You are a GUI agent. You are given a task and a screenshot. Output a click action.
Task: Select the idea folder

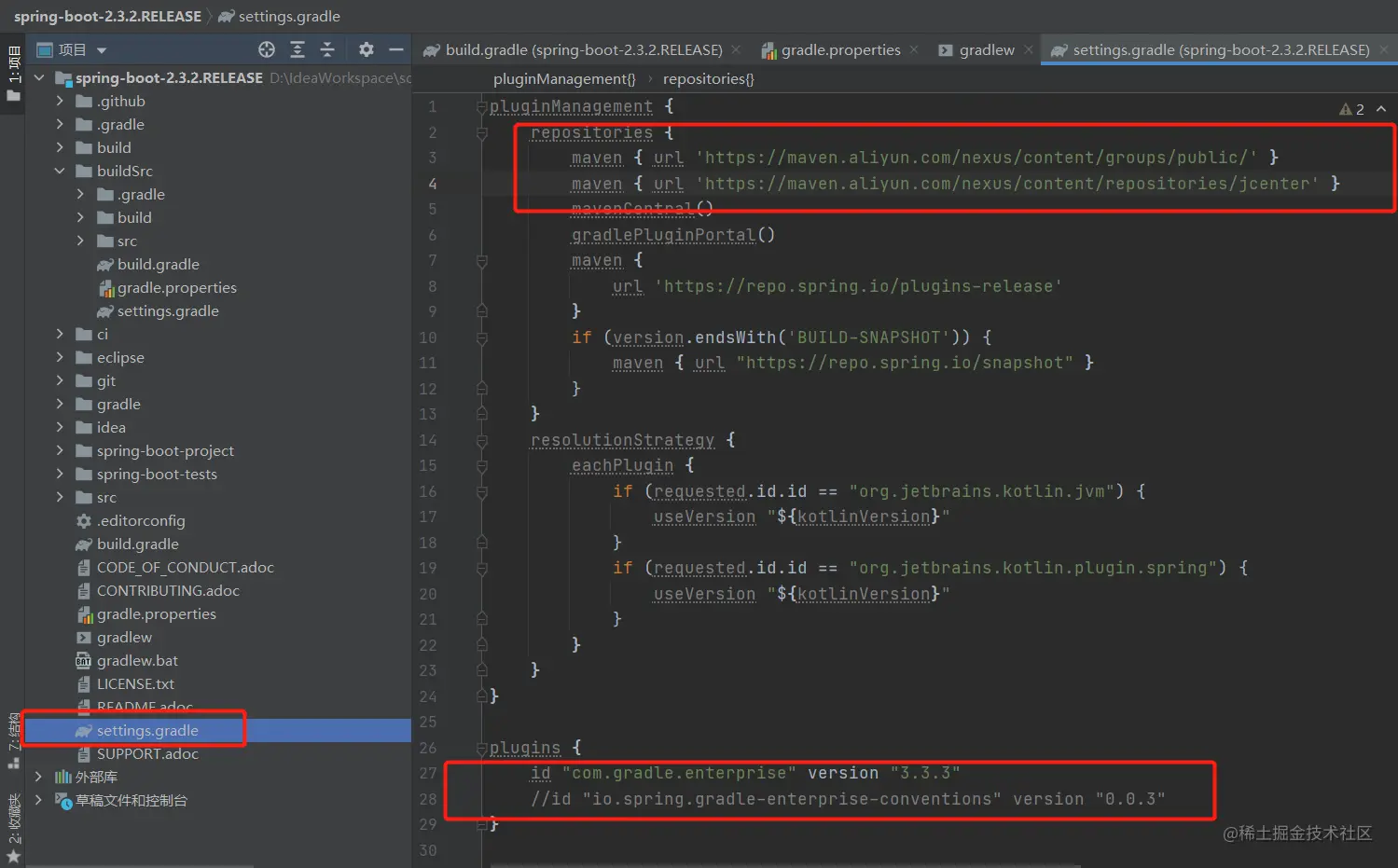pos(101,427)
